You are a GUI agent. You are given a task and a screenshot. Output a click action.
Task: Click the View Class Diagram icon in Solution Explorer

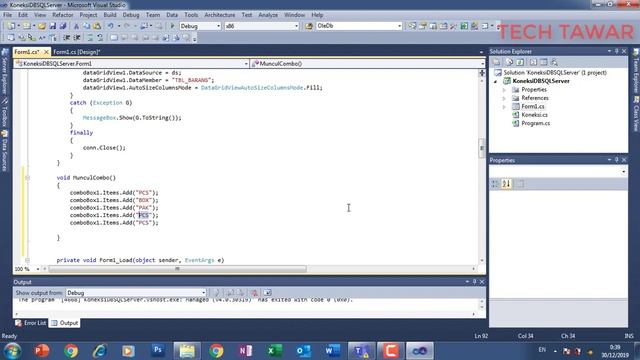pos(554,62)
